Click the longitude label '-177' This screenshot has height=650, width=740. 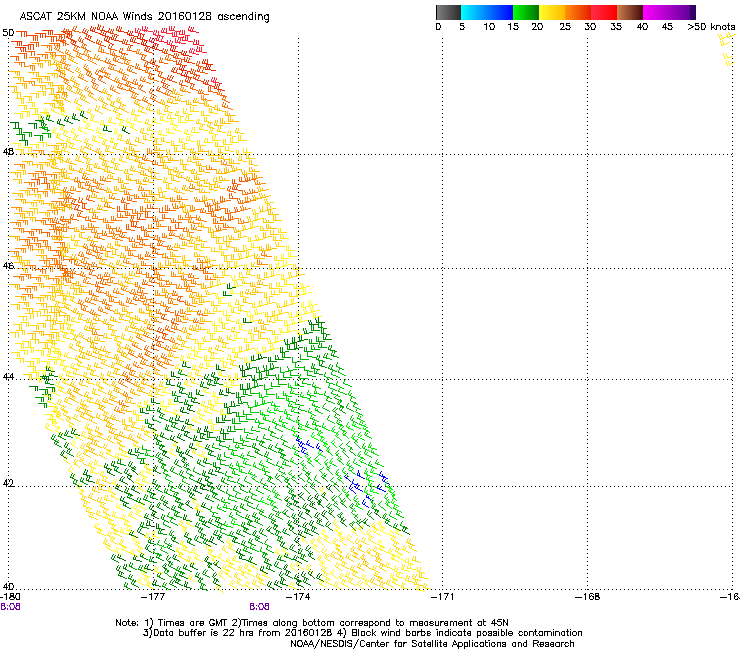(x=153, y=597)
